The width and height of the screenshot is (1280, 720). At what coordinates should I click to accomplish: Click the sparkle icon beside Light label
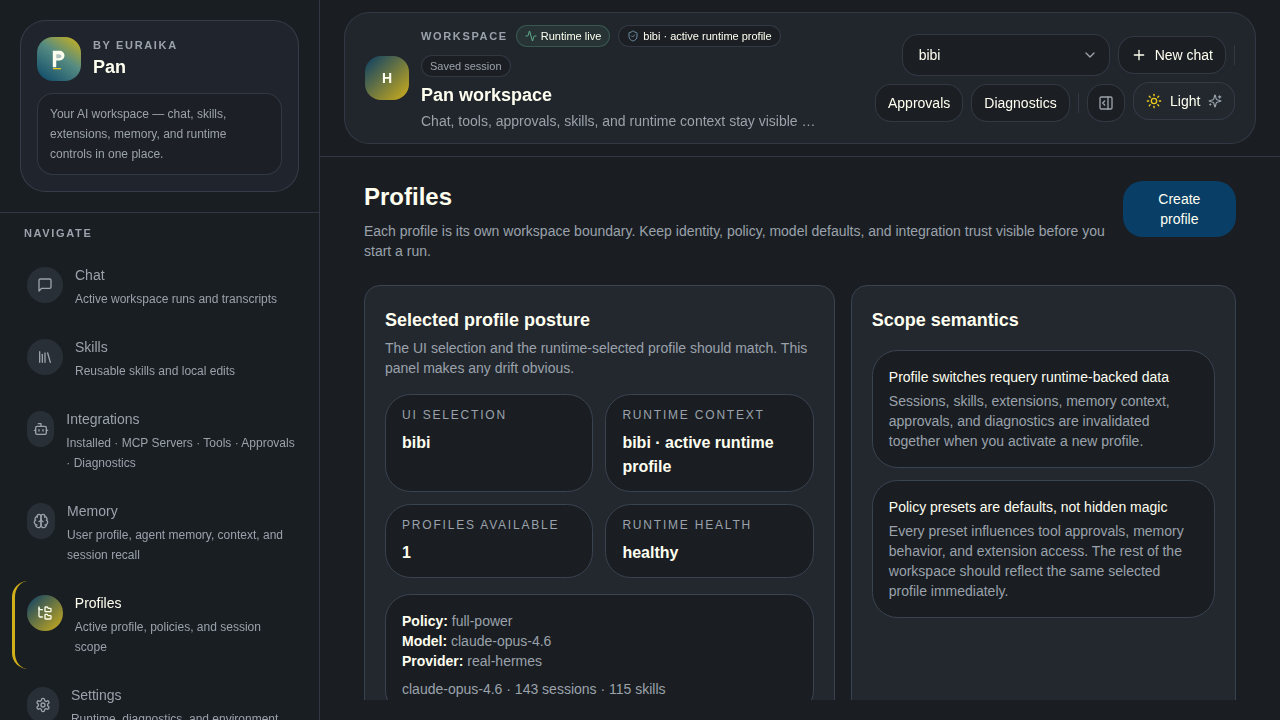pyautogui.click(x=1215, y=101)
